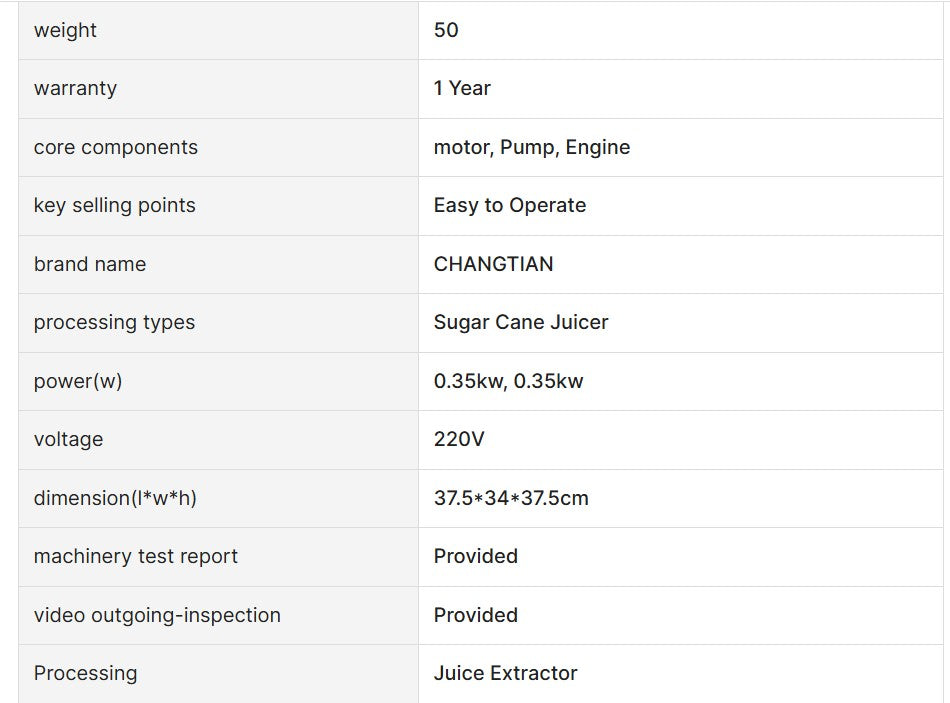
Task: Select the 'Easy to Operate' value
Action: [x=509, y=205]
